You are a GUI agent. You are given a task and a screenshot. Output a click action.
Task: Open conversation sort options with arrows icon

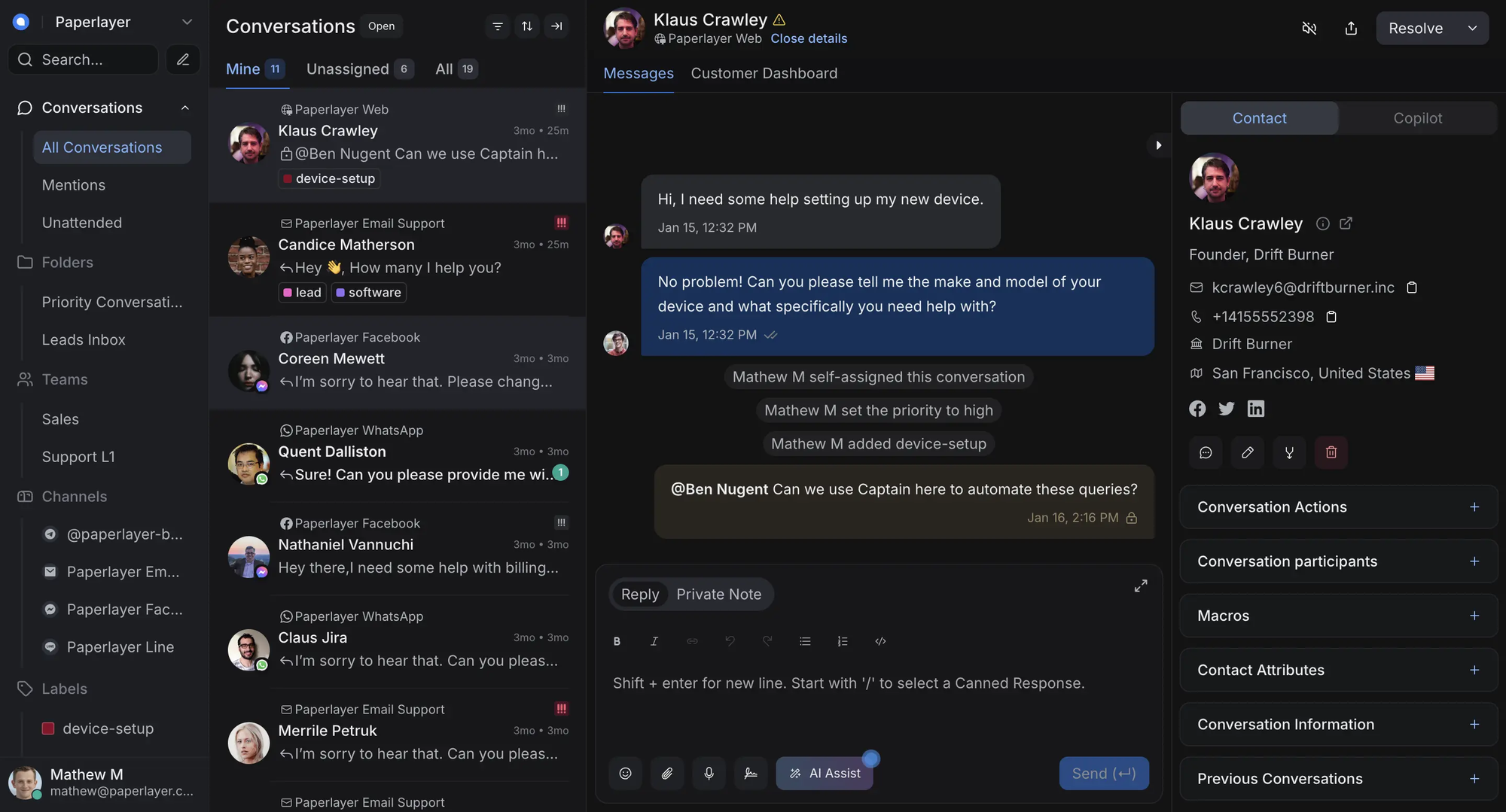[x=527, y=26]
